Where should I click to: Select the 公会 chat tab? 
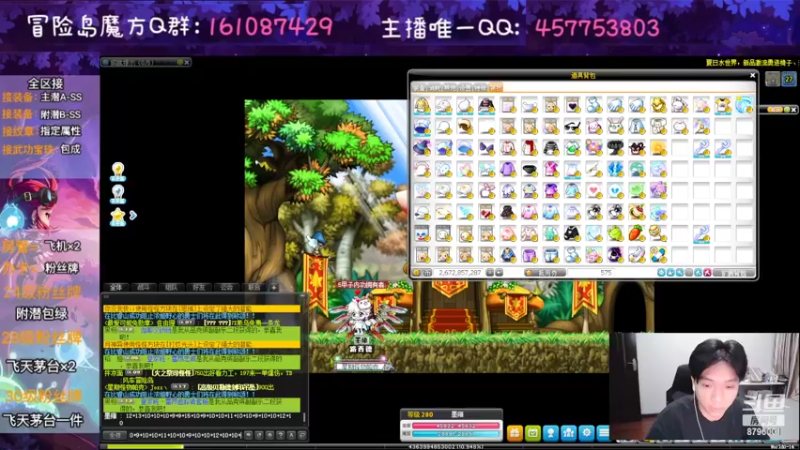coord(227,287)
